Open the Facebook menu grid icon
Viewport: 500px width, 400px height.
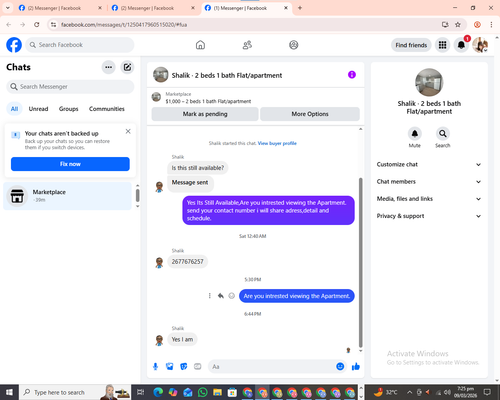(442, 45)
